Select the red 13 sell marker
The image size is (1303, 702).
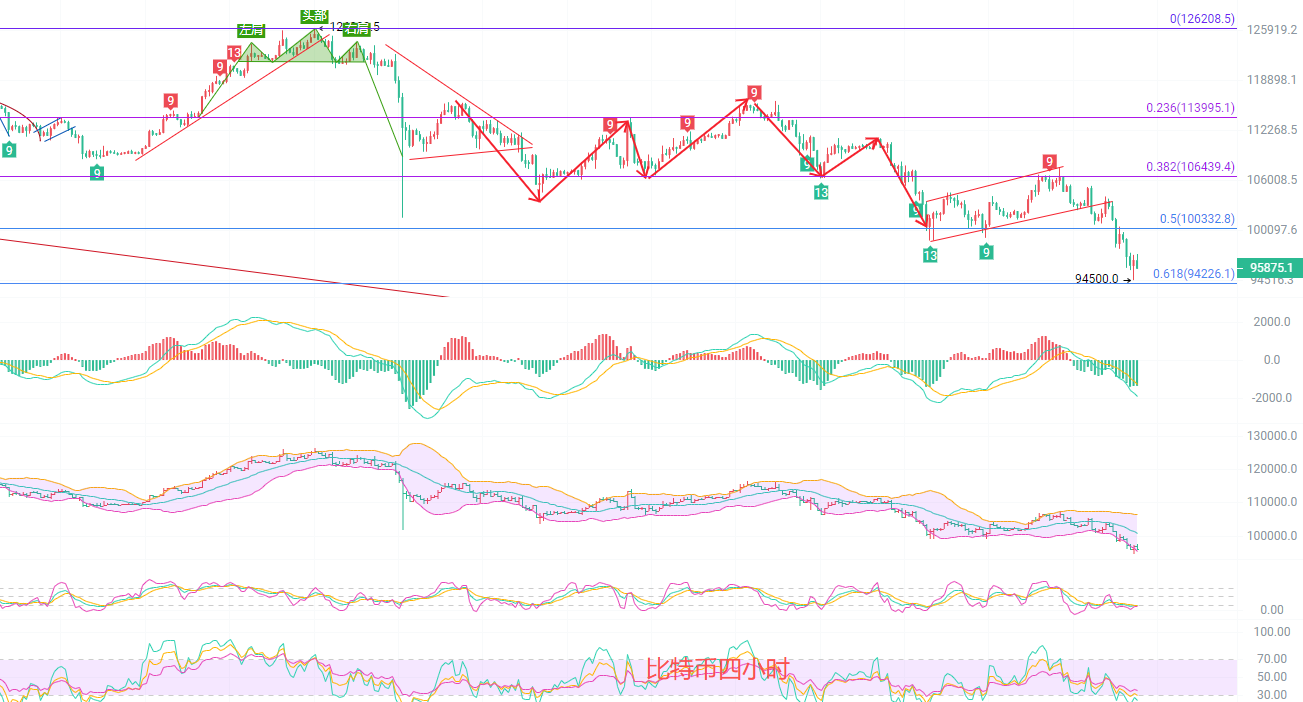pyautogui.click(x=233, y=53)
